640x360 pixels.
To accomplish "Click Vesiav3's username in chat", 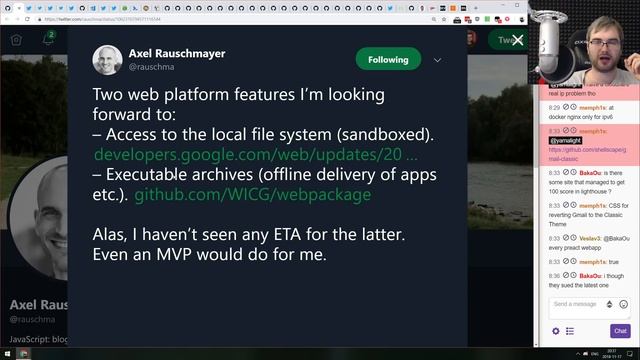I will coord(590,238).
